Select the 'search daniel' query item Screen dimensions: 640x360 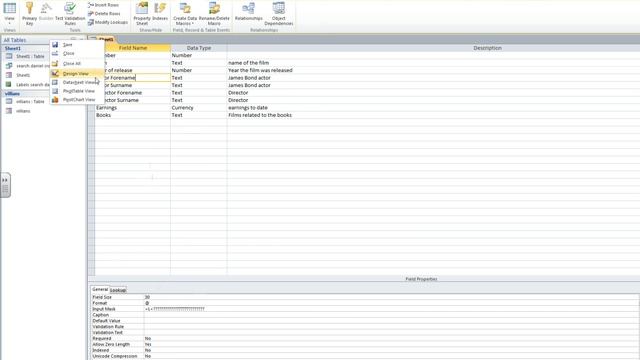pyautogui.click(x=33, y=66)
